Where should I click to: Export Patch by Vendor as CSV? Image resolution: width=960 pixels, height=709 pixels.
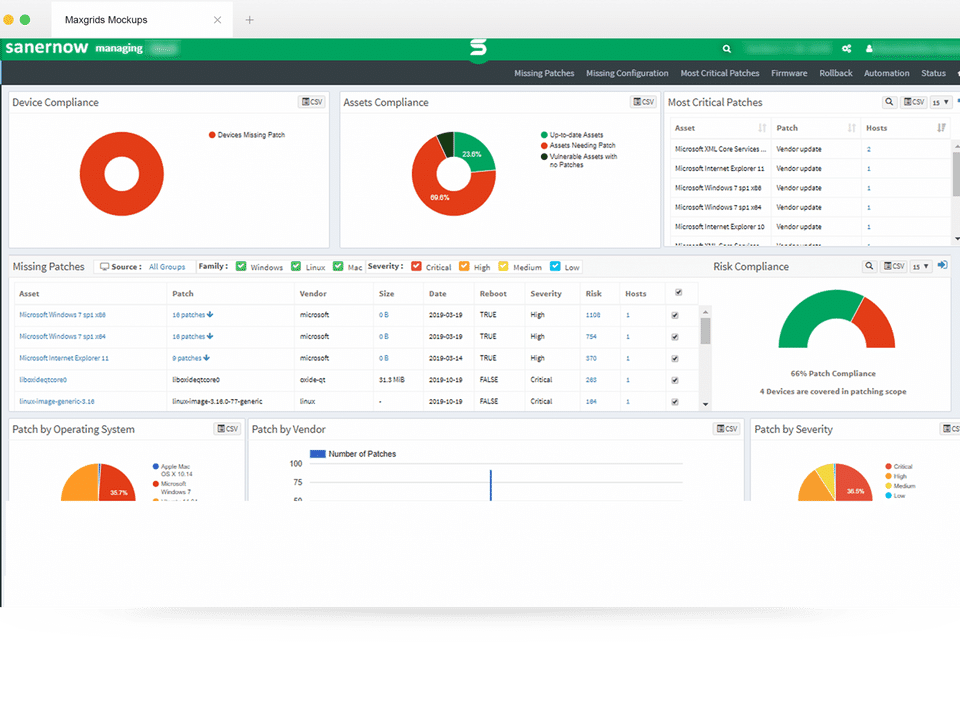tap(727, 429)
